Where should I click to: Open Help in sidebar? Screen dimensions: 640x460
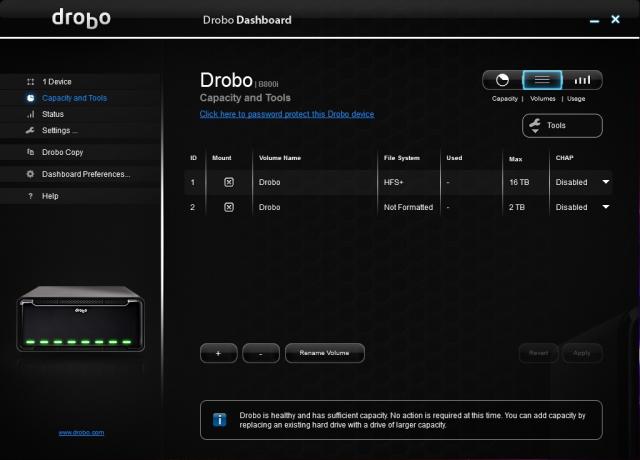(x=80, y=196)
